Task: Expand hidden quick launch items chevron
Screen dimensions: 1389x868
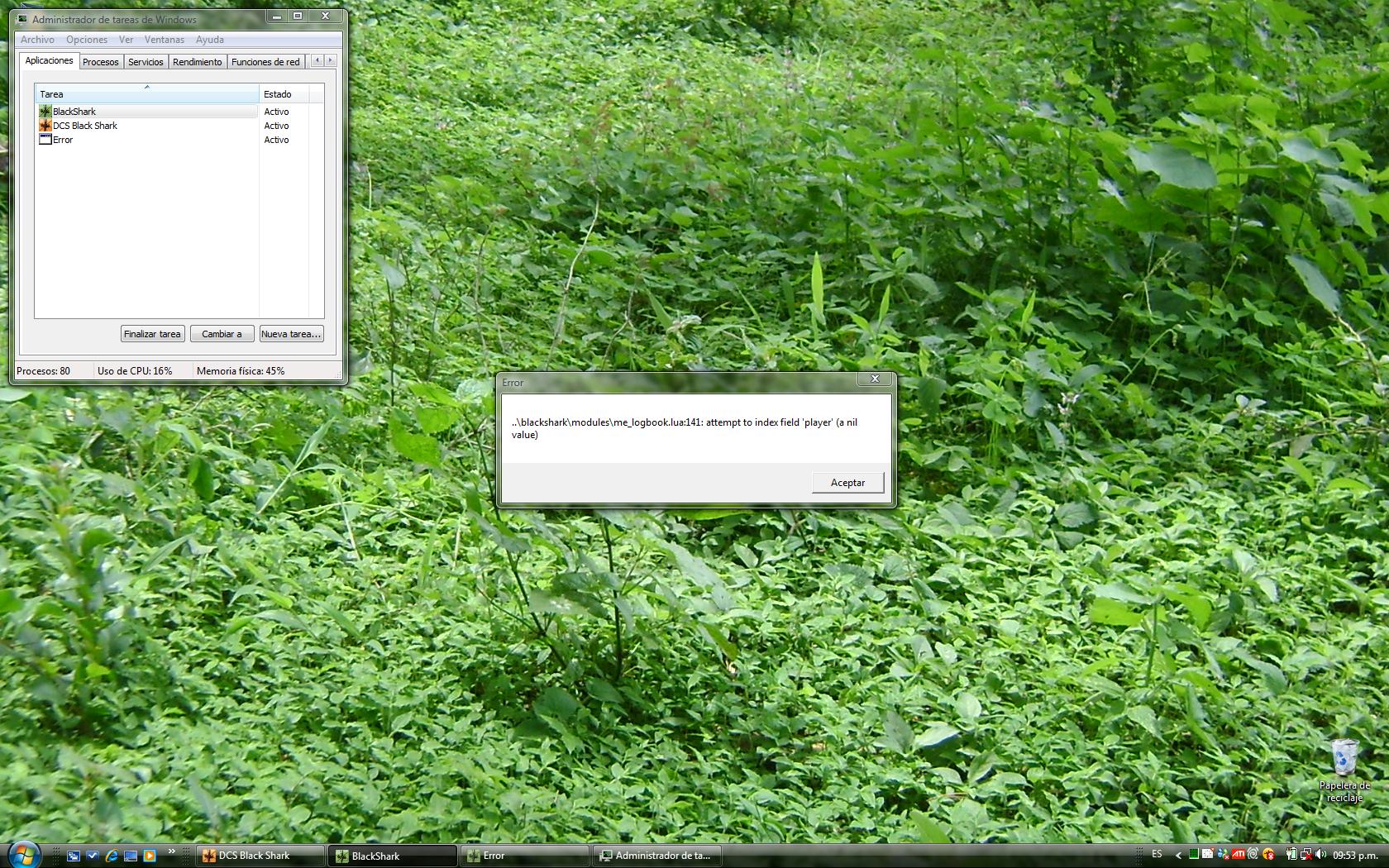Action: point(172,851)
